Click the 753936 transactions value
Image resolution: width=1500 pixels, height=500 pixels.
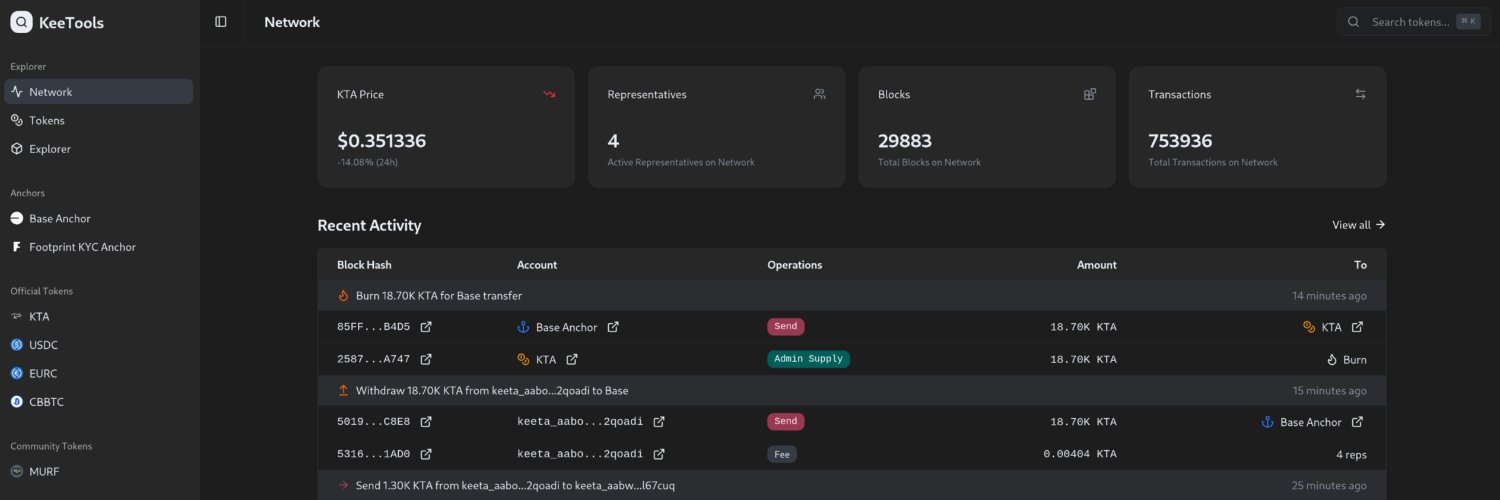(1181, 141)
